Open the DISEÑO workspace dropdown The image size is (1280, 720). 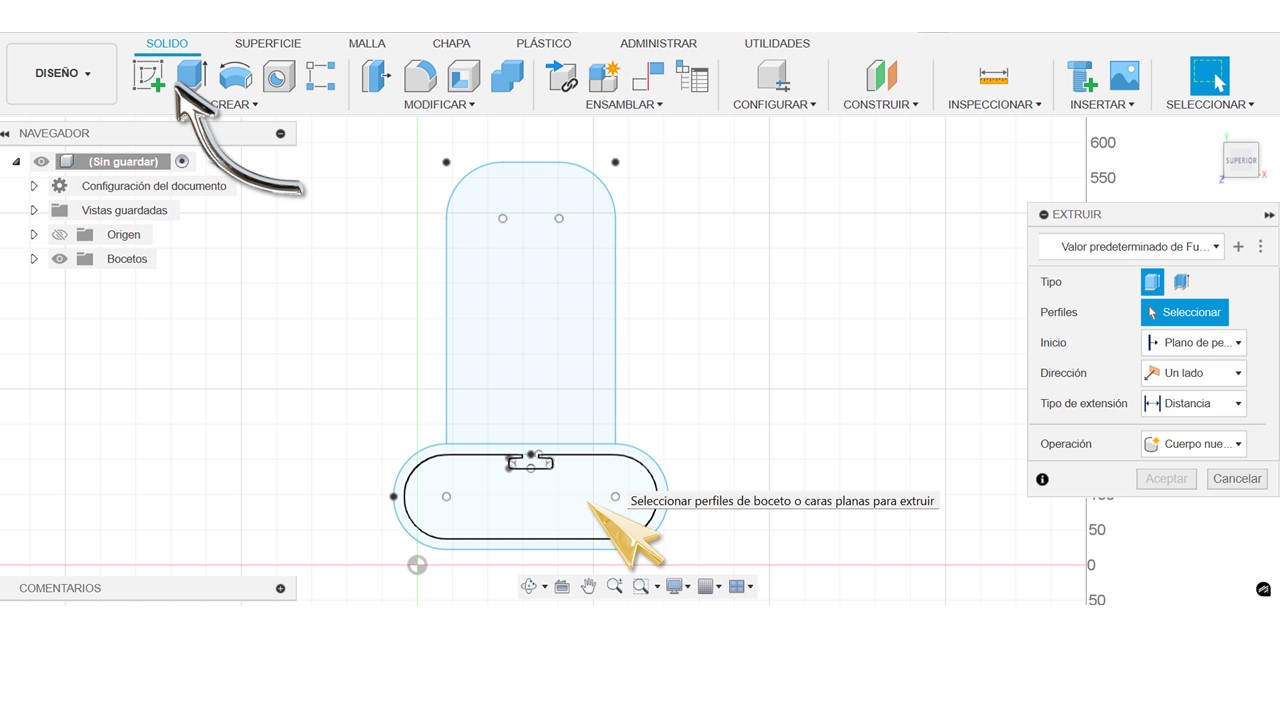[62, 73]
